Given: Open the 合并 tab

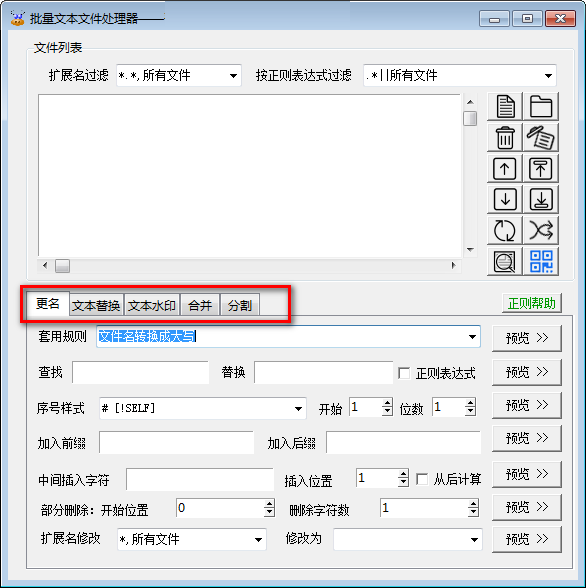Looking at the screenshot, I should [x=200, y=306].
